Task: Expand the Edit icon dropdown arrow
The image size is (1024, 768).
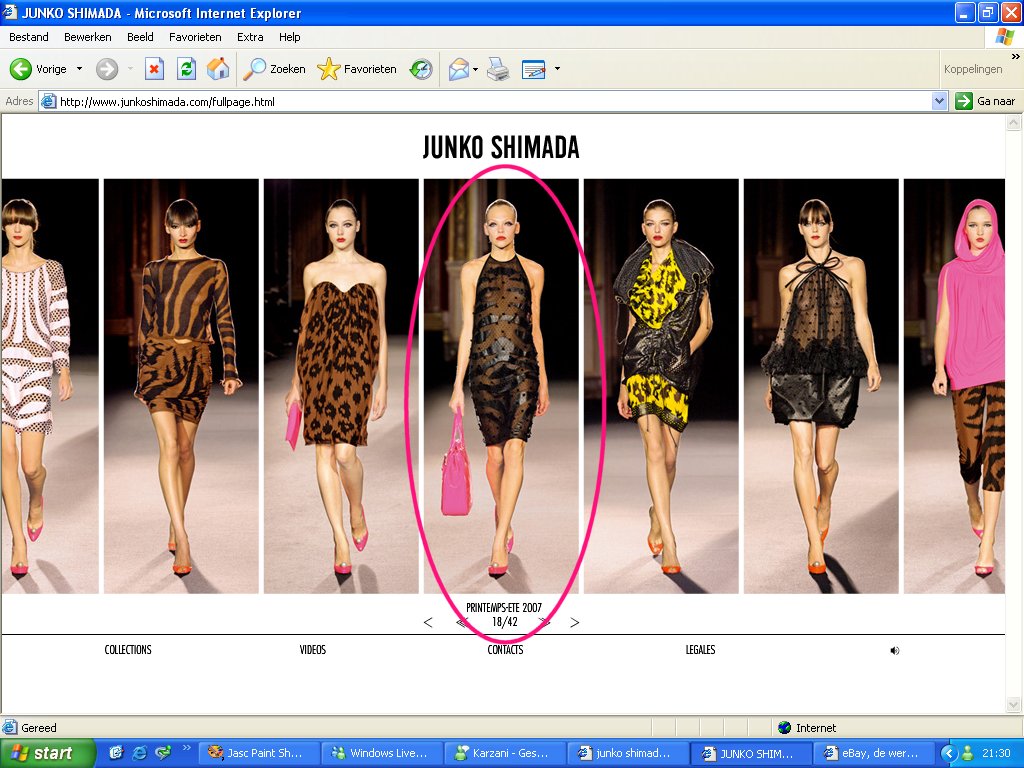Action: coord(557,69)
